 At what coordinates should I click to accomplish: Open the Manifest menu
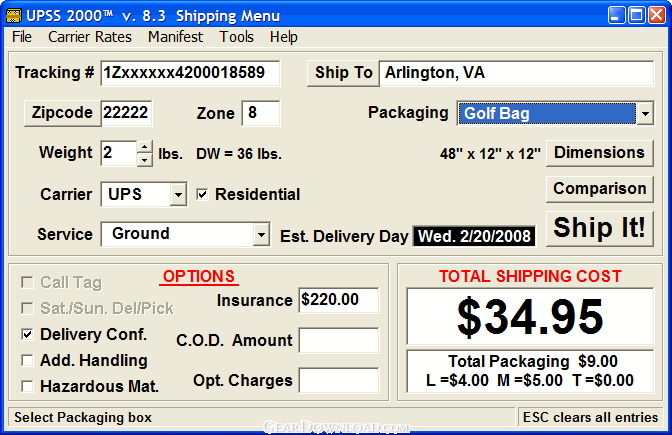coord(175,37)
